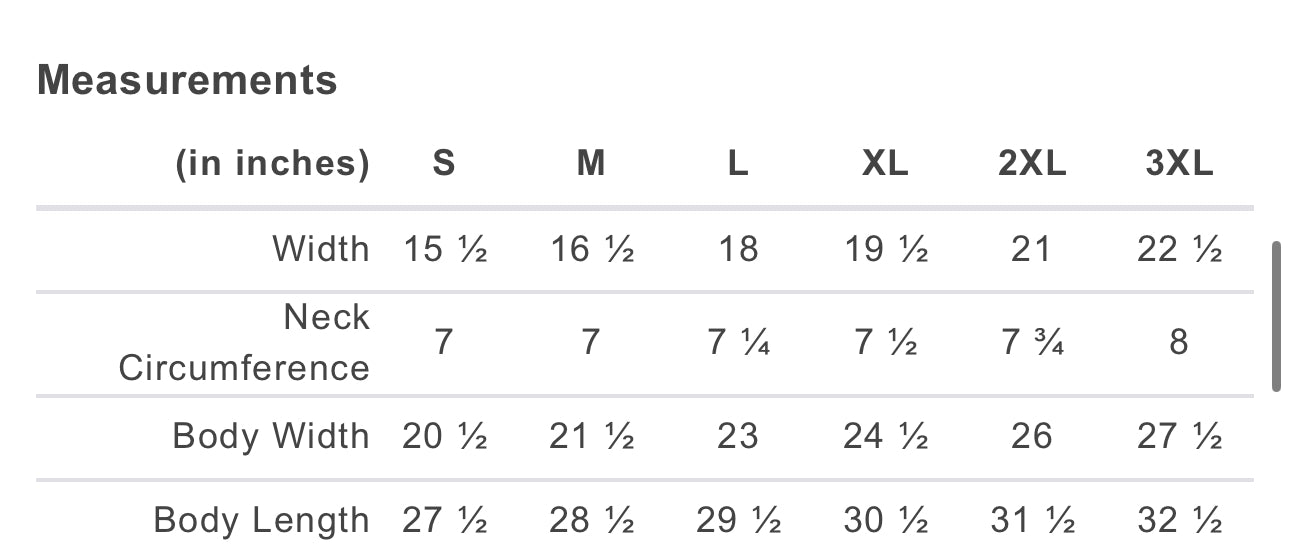Screen dimensions: 1290x558
Task: Select Body Length value 27 ½ for S
Action: (444, 521)
